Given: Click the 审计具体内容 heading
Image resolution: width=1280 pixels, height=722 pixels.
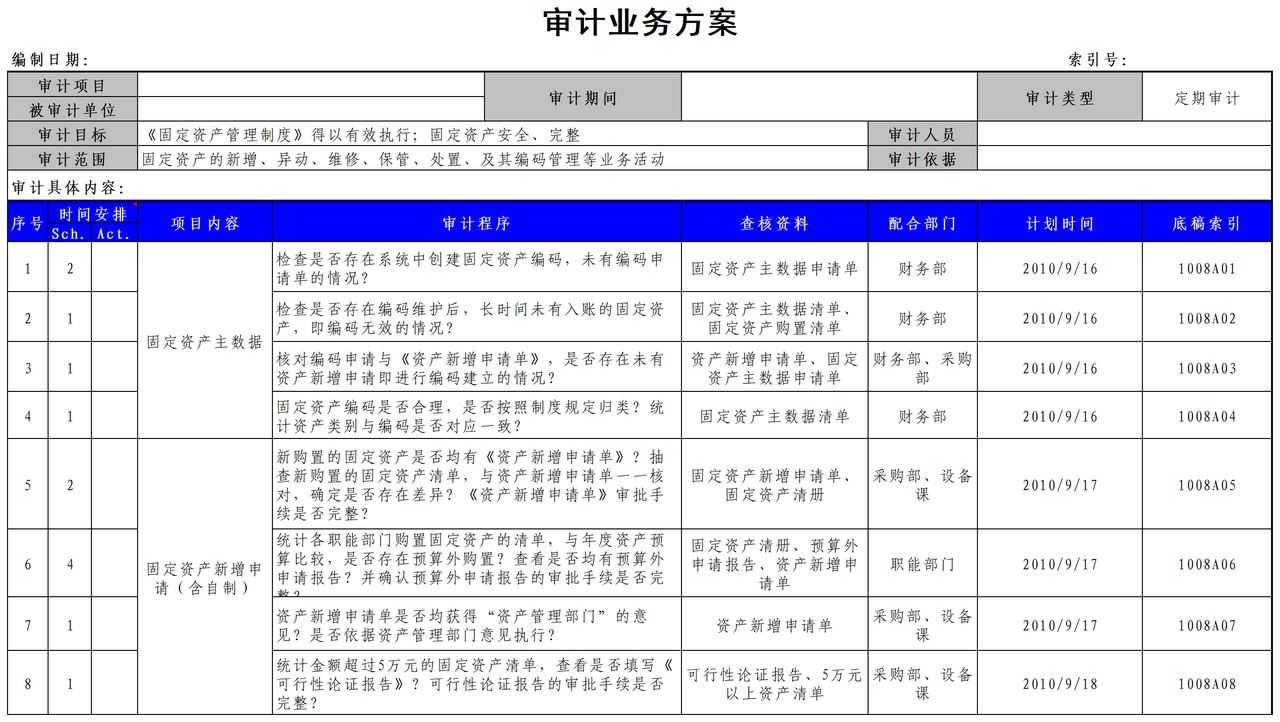Looking at the screenshot, I should click(x=68, y=187).
